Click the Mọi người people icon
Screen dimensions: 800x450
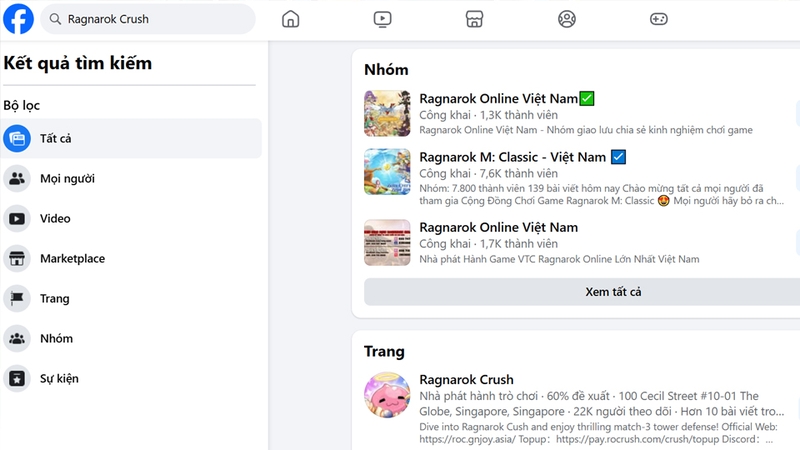[x=17, y=179]
